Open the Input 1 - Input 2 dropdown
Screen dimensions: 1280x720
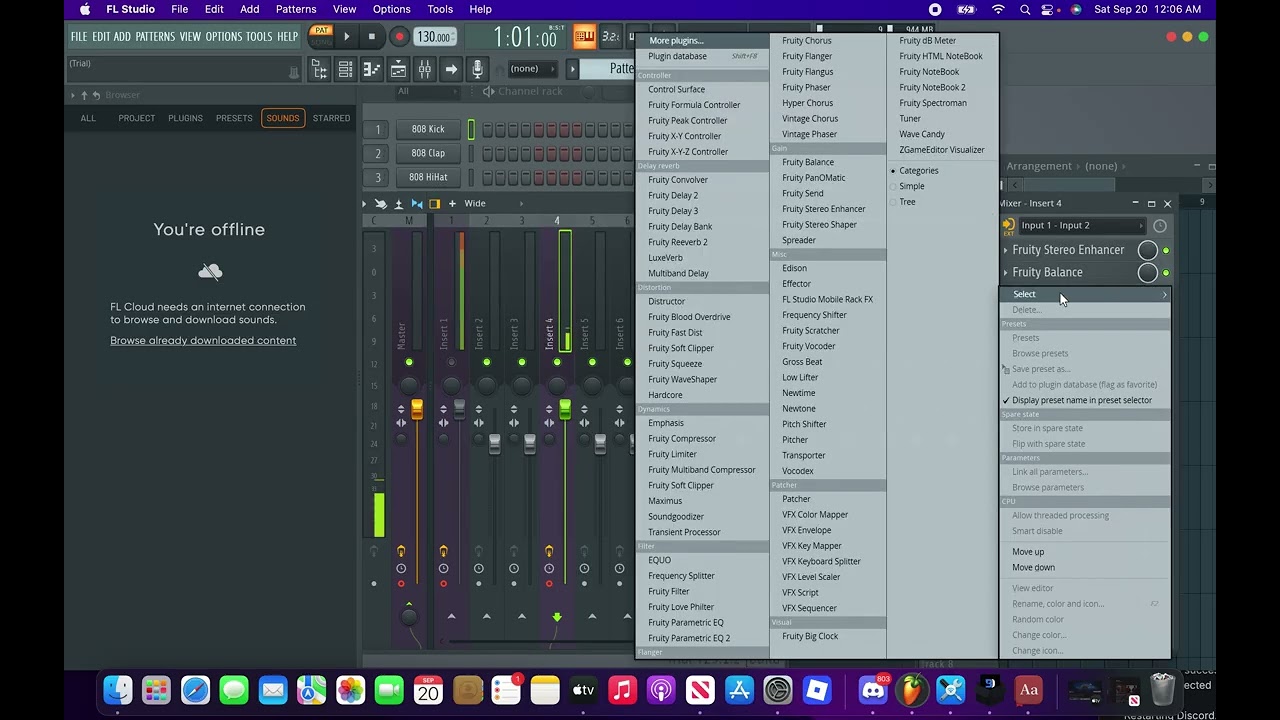point(1082,226)
